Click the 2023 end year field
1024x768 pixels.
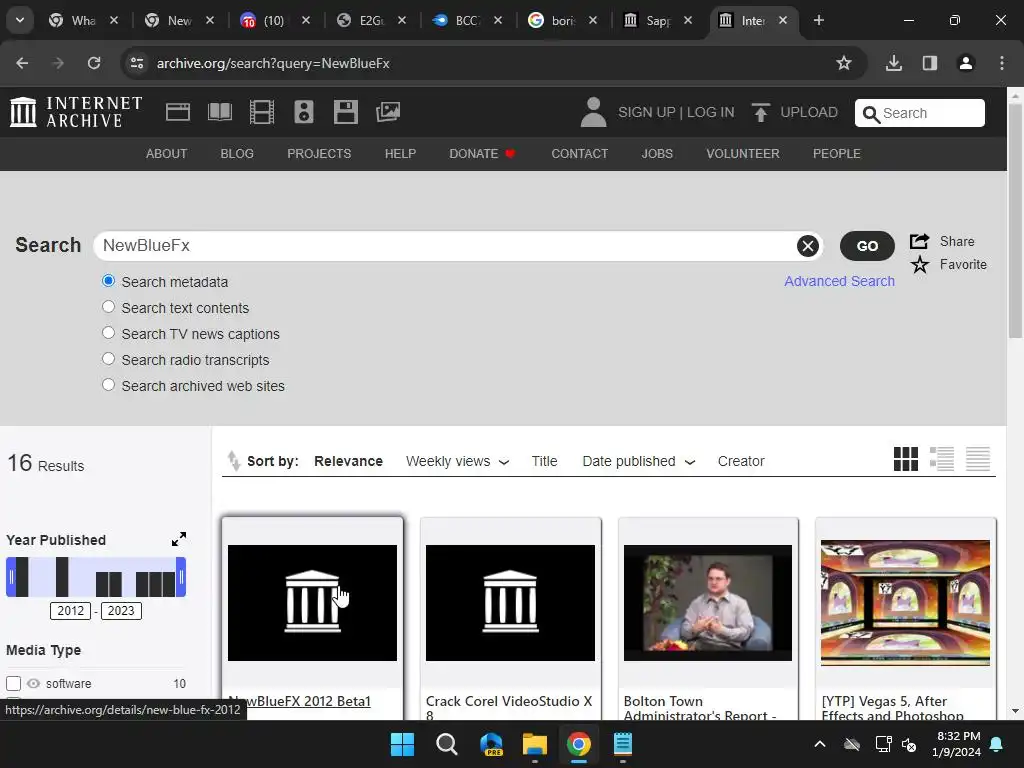pos(121,611)
